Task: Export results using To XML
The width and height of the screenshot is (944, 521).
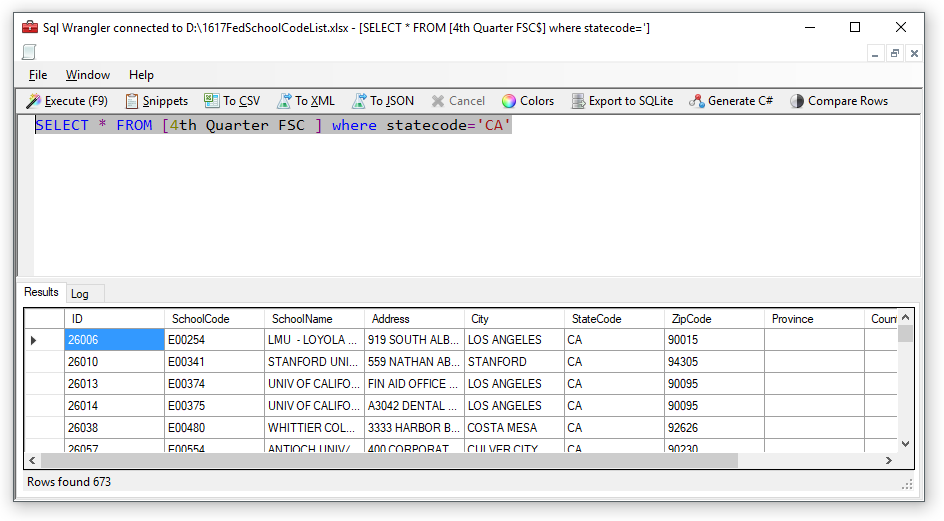Action: (305, 101)
